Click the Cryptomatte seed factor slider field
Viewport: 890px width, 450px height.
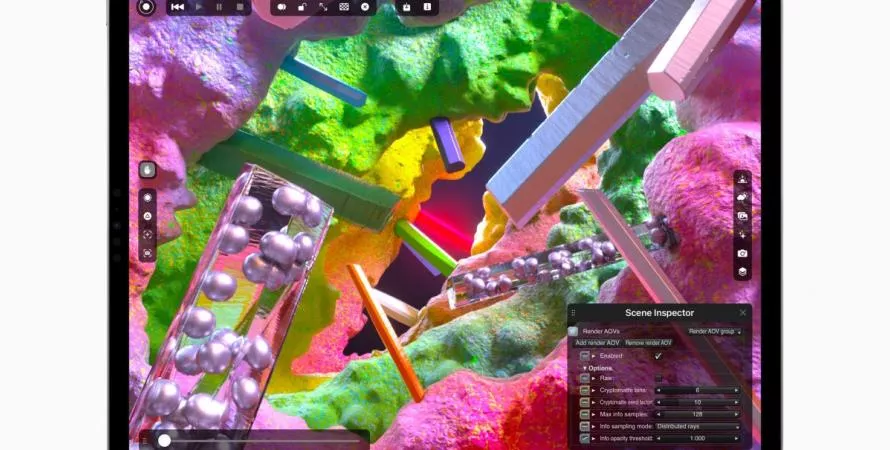pyautogui.click(x=698, y=402)
